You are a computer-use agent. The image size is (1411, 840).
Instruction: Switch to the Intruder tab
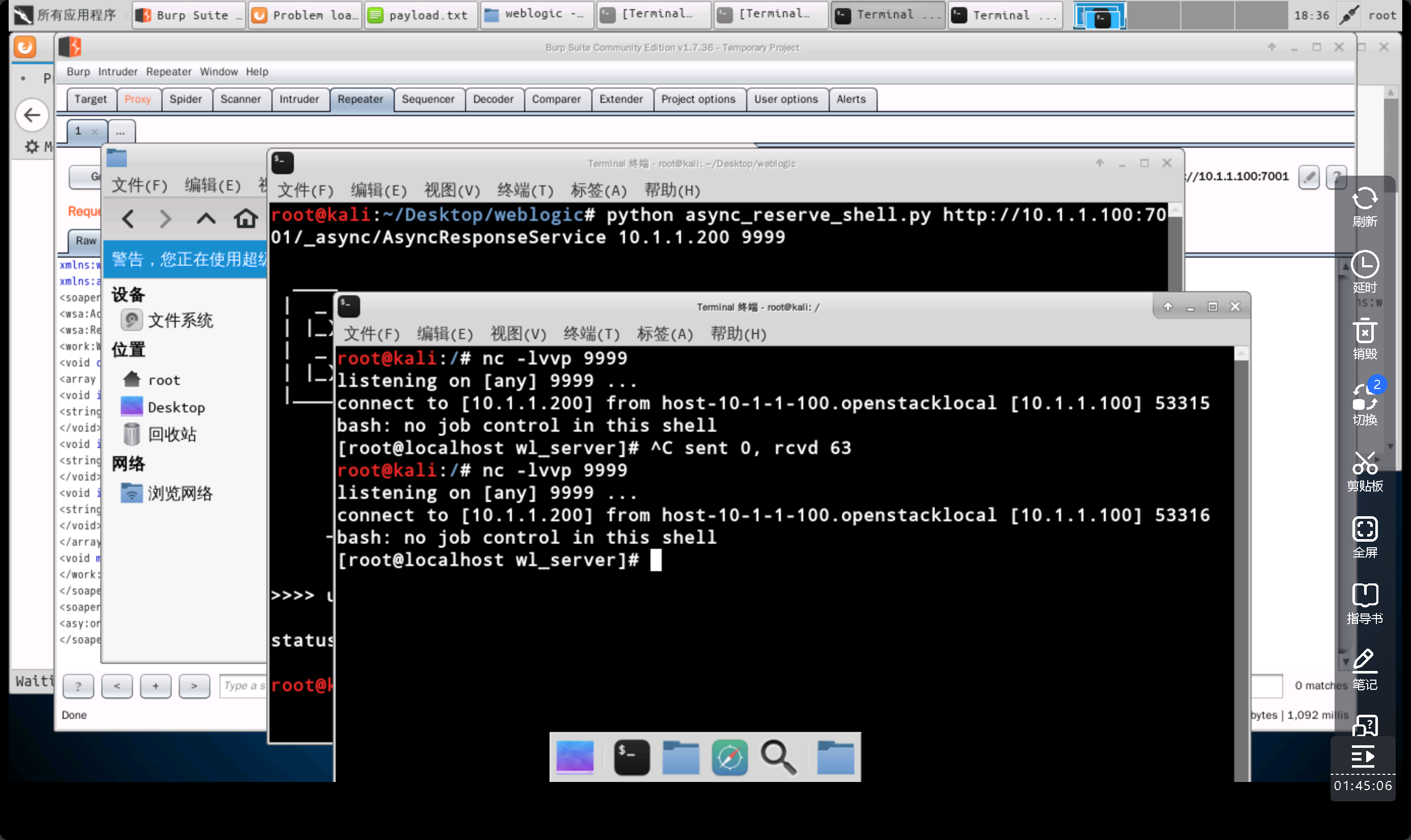click(299, 99)
